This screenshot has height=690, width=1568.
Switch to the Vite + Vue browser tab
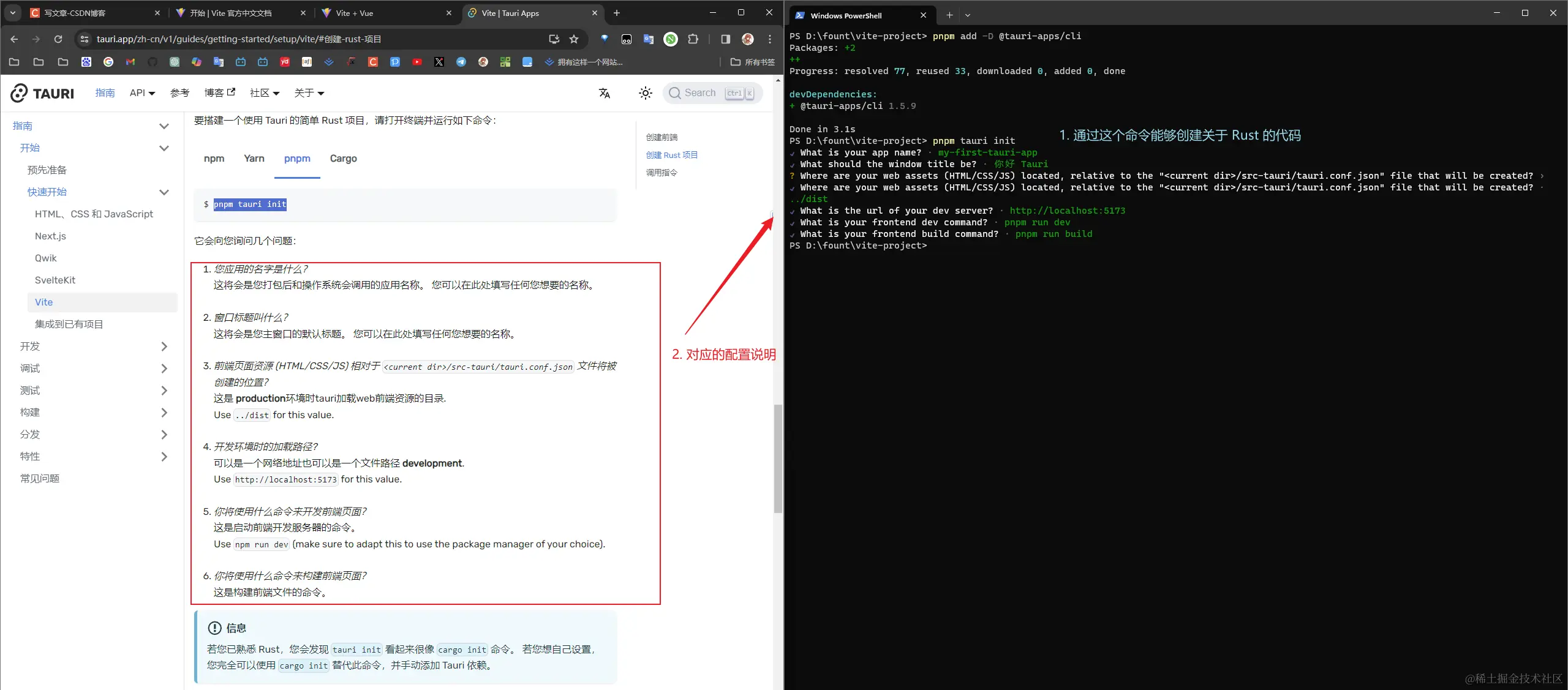354,13
